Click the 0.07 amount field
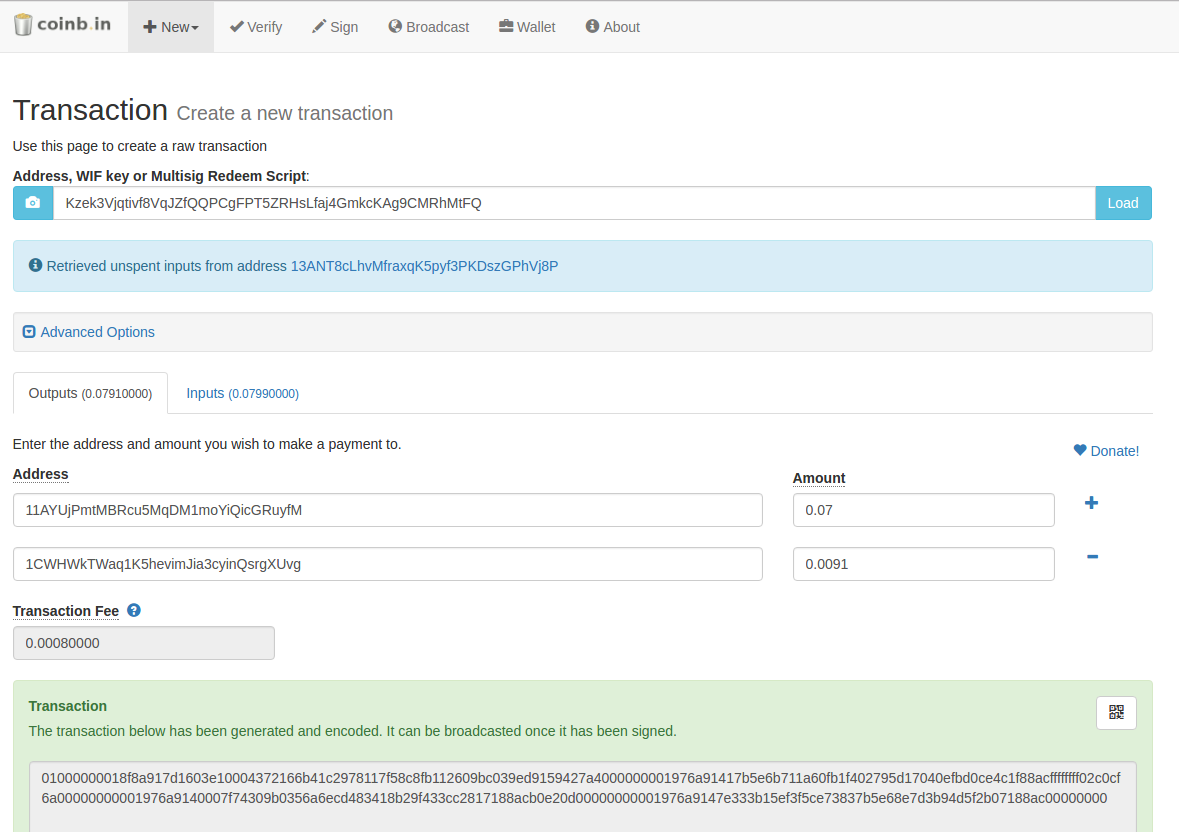Screen dimensions: 1179x832 (x=923, y=510)
